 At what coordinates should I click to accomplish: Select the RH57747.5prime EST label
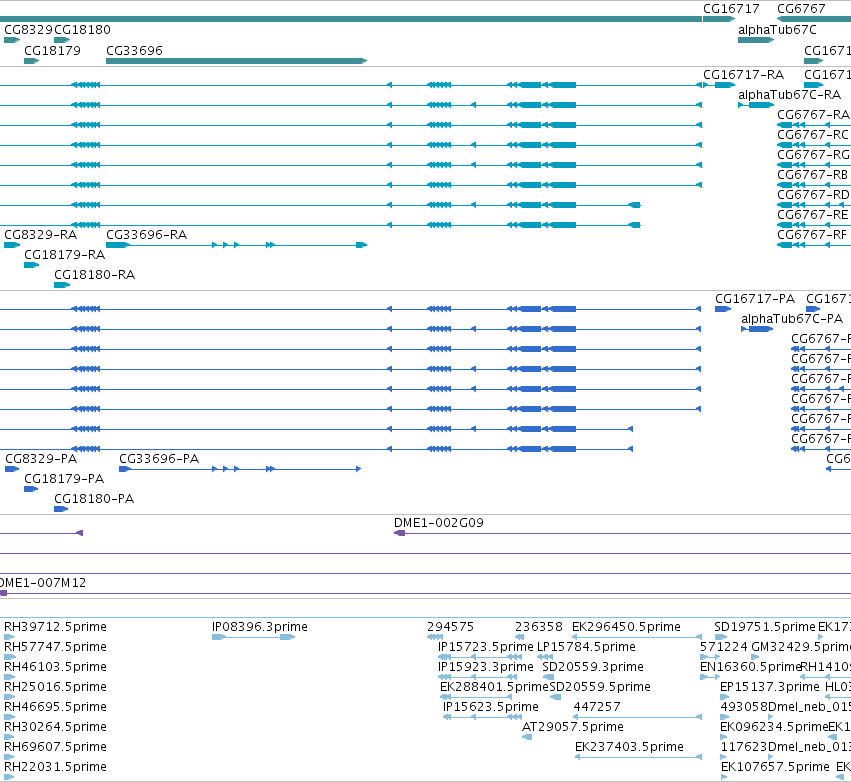55,647
